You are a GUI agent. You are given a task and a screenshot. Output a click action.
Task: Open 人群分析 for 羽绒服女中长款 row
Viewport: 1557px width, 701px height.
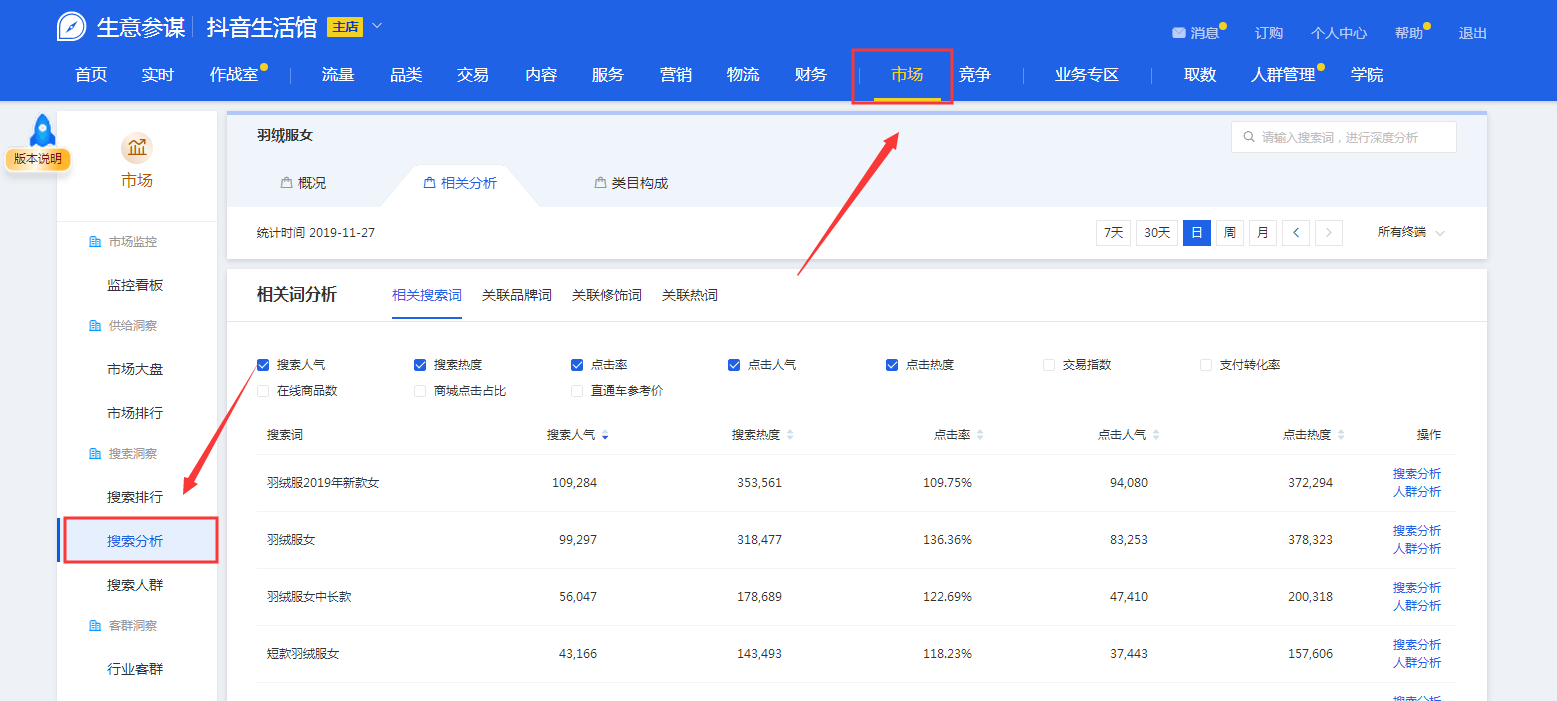click(x=1417, y=606)
